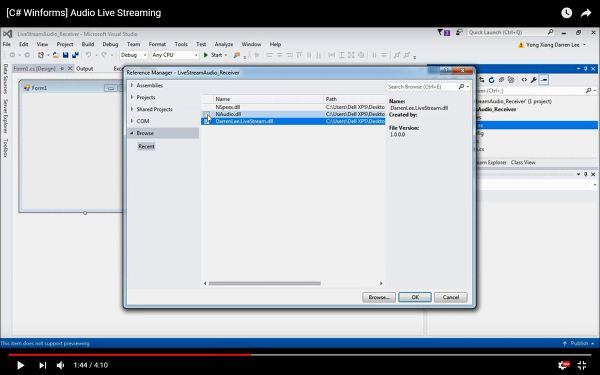Screen dimensions: 600x375
Task: Click the notifications flag icon
Action: pos(443,33)
